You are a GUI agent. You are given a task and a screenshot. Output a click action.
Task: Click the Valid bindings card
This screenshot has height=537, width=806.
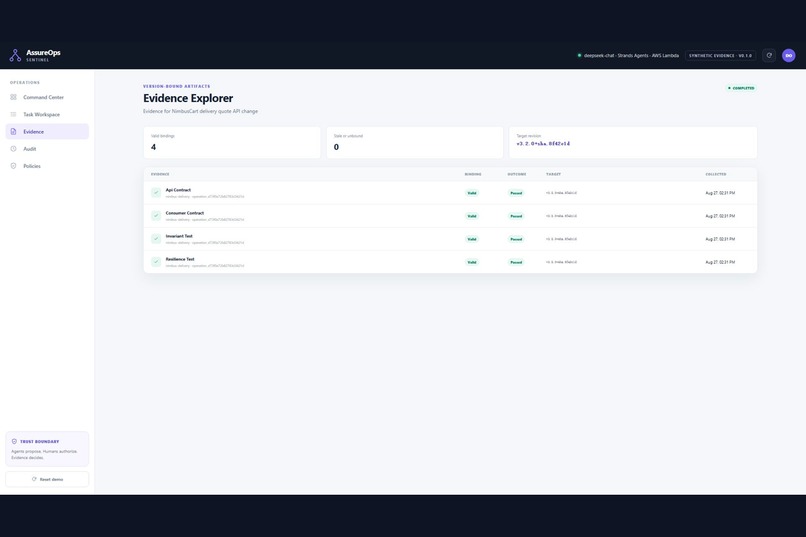pos(232,142)
